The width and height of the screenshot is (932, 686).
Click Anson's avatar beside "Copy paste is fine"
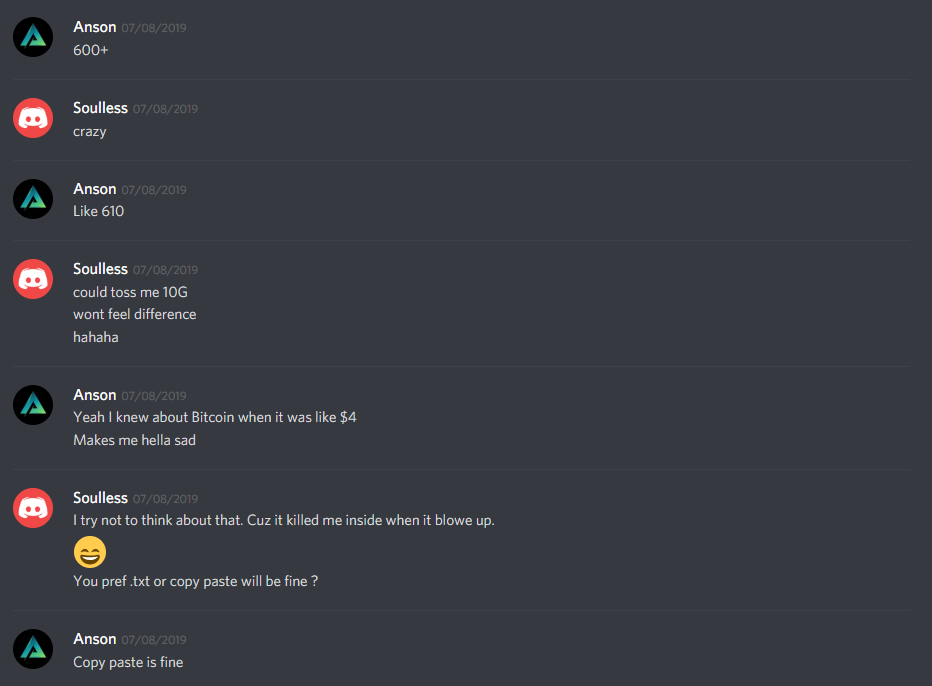33,649
